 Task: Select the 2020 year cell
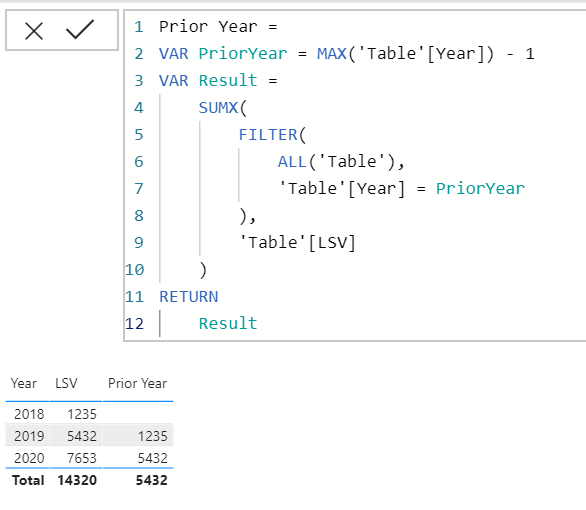(29, 458)
